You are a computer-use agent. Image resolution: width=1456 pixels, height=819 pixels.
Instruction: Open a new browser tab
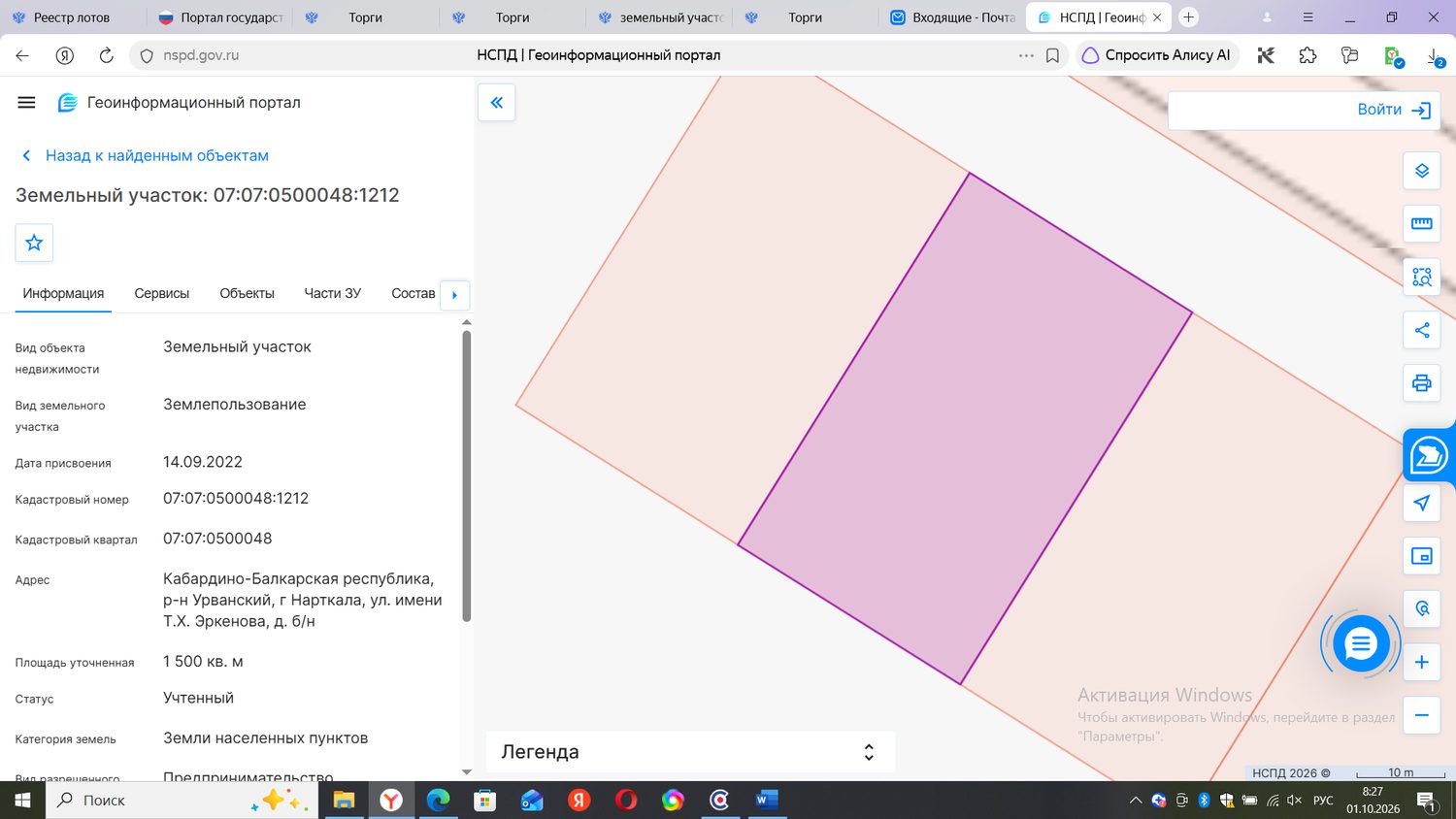1188,17
